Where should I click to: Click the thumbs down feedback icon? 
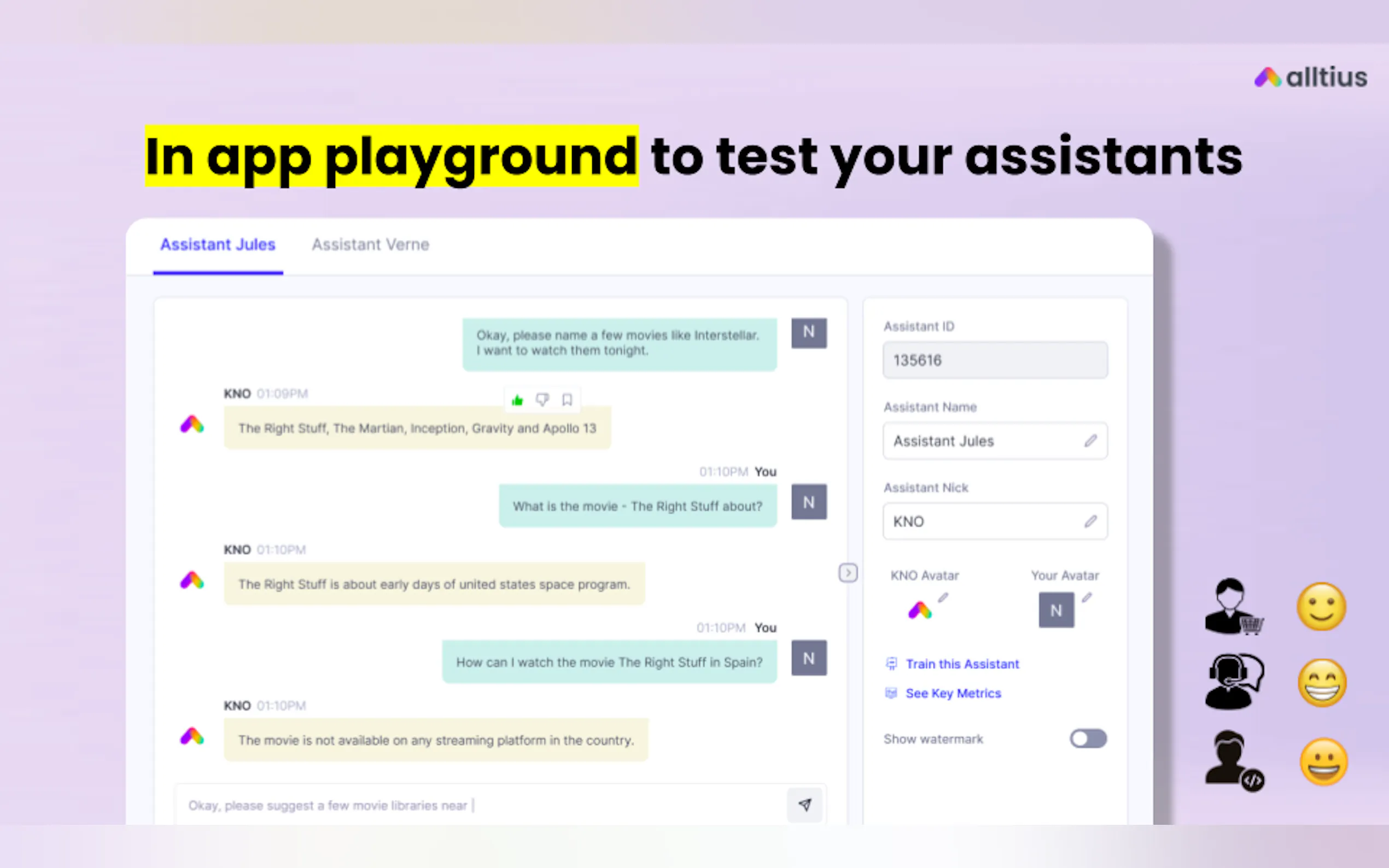[x=542, y=400]
